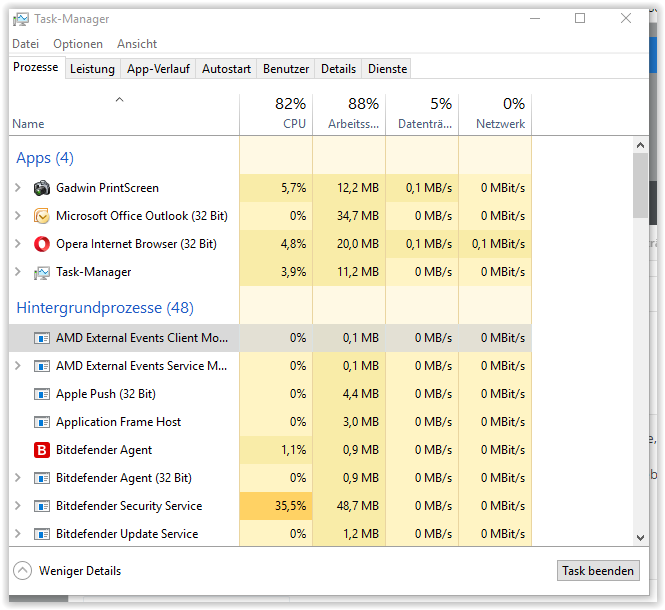Click the Bitdefender Update Service icon
This screenshot has width=665, height=610.
click(42, 534)
